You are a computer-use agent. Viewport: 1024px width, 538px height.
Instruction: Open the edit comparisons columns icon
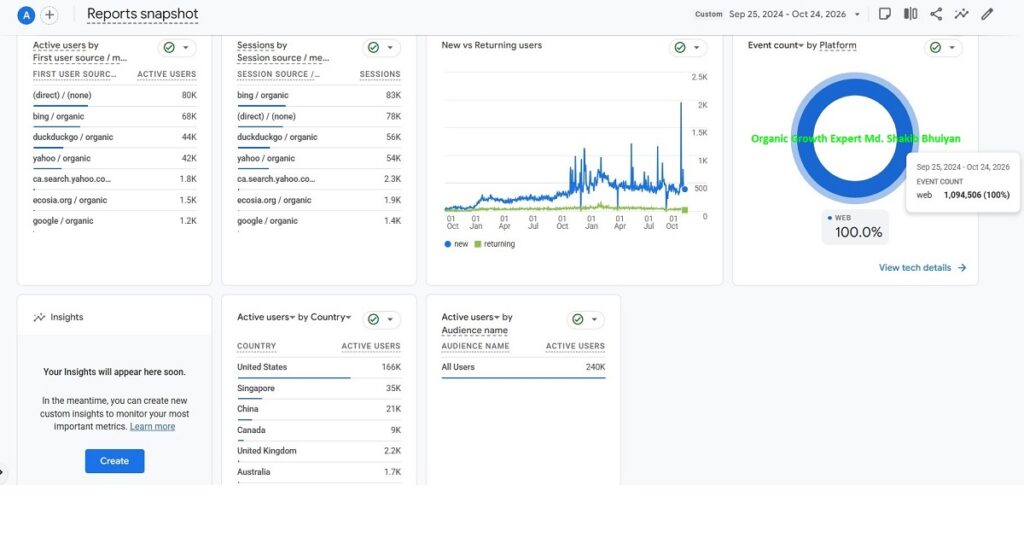[x=910, y=14]
